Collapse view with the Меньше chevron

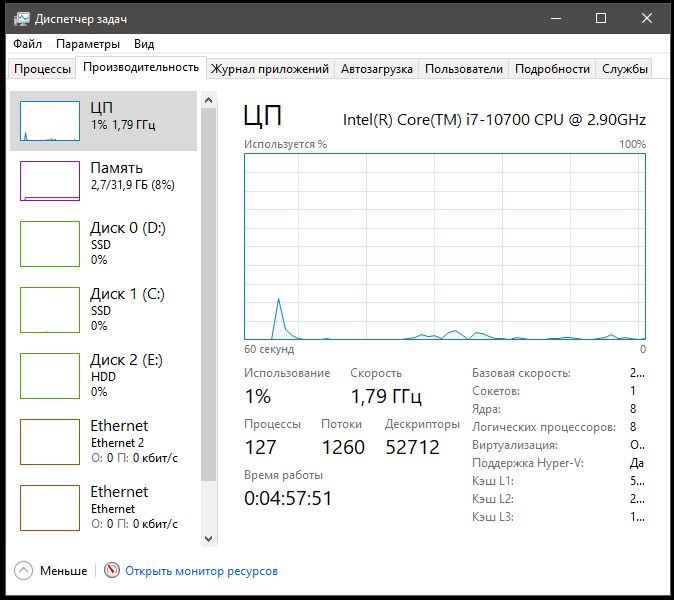click(x=24, y=571)
